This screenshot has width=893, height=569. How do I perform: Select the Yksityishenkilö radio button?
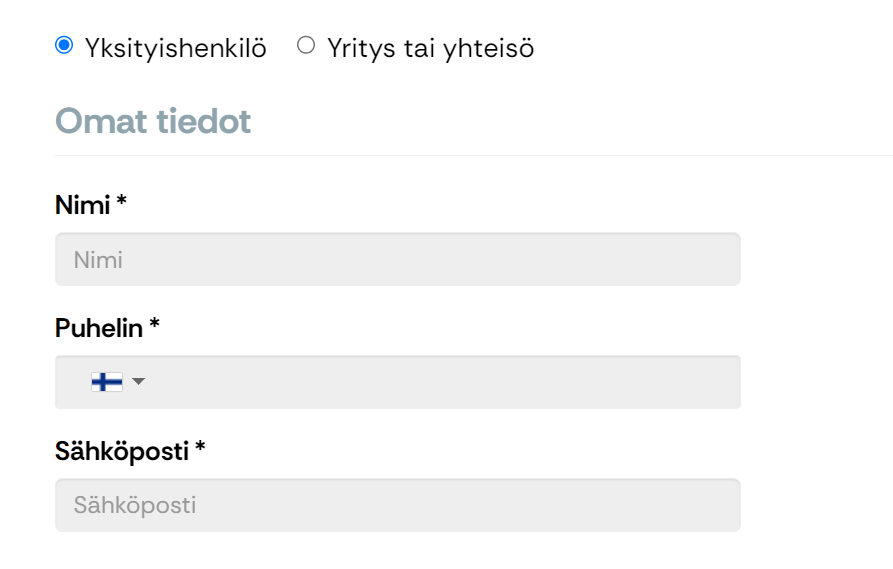[x=64, y=45]
